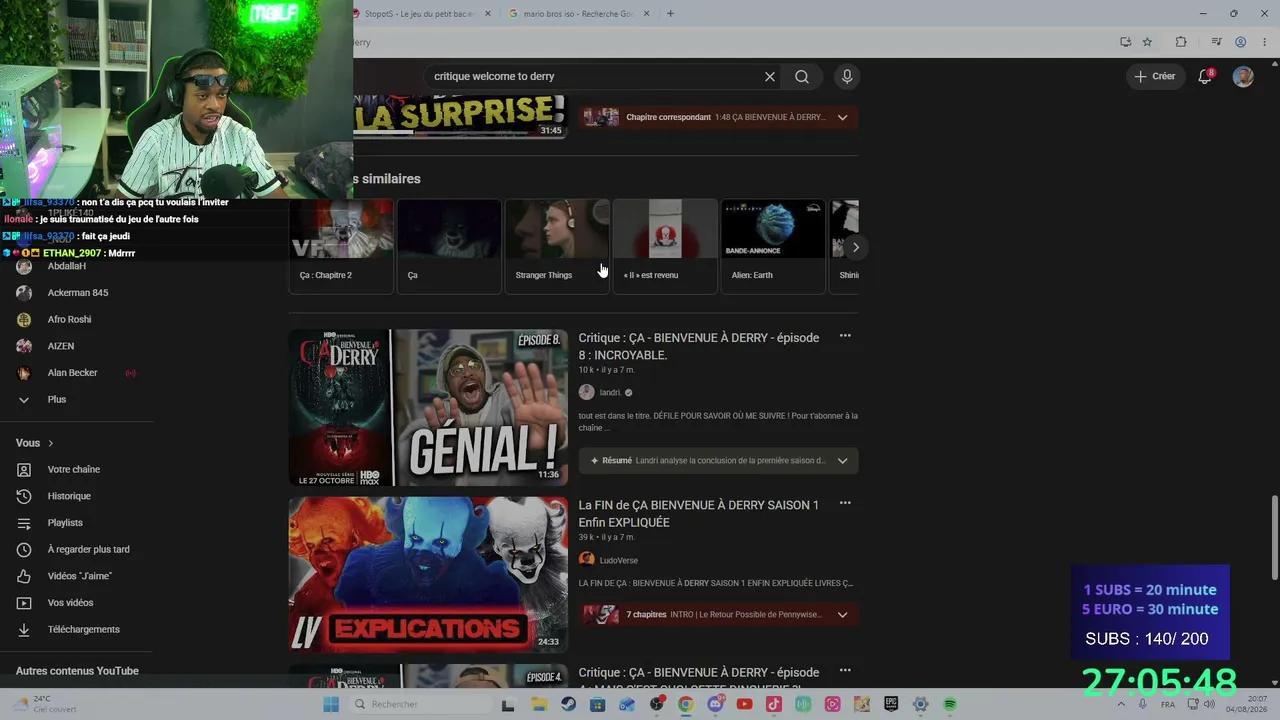The width and height of the screenshot is (1280, 720).
Task: Play the 'EXPLICATIONS' video thumbnail
Action: coord(428,575)
